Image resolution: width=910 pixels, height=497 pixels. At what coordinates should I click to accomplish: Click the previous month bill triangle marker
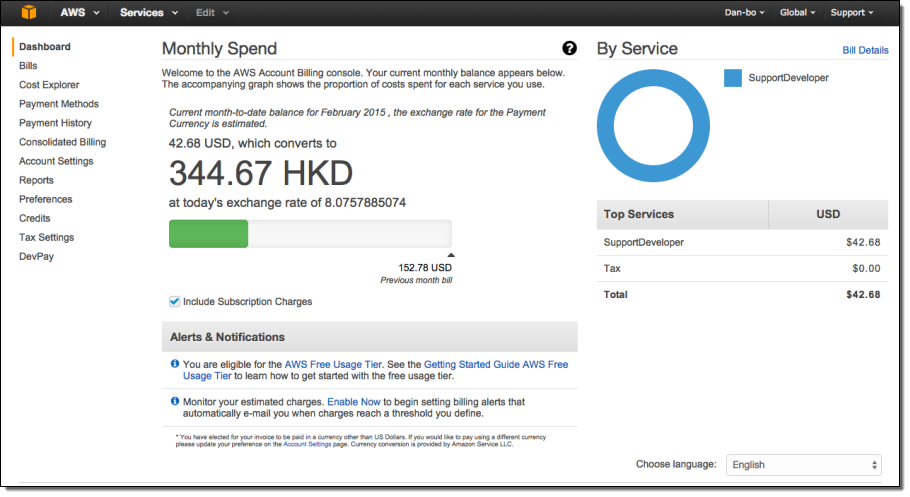(451, 255)
